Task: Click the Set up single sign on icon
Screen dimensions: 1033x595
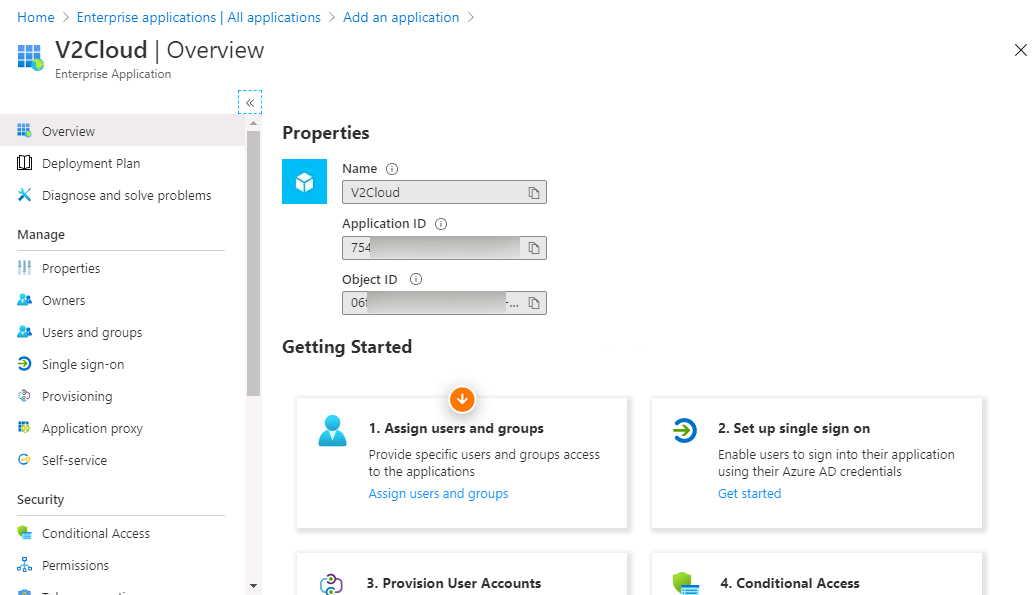Action: tap(684, 431)
